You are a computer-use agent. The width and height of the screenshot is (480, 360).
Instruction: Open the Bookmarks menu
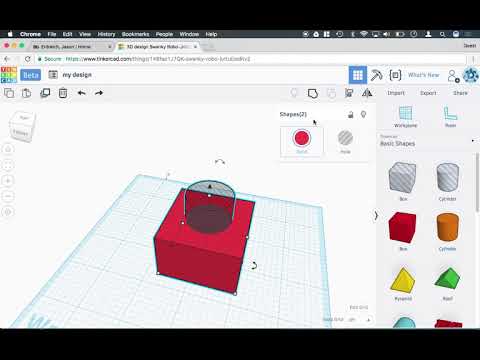tap(135, 34)
